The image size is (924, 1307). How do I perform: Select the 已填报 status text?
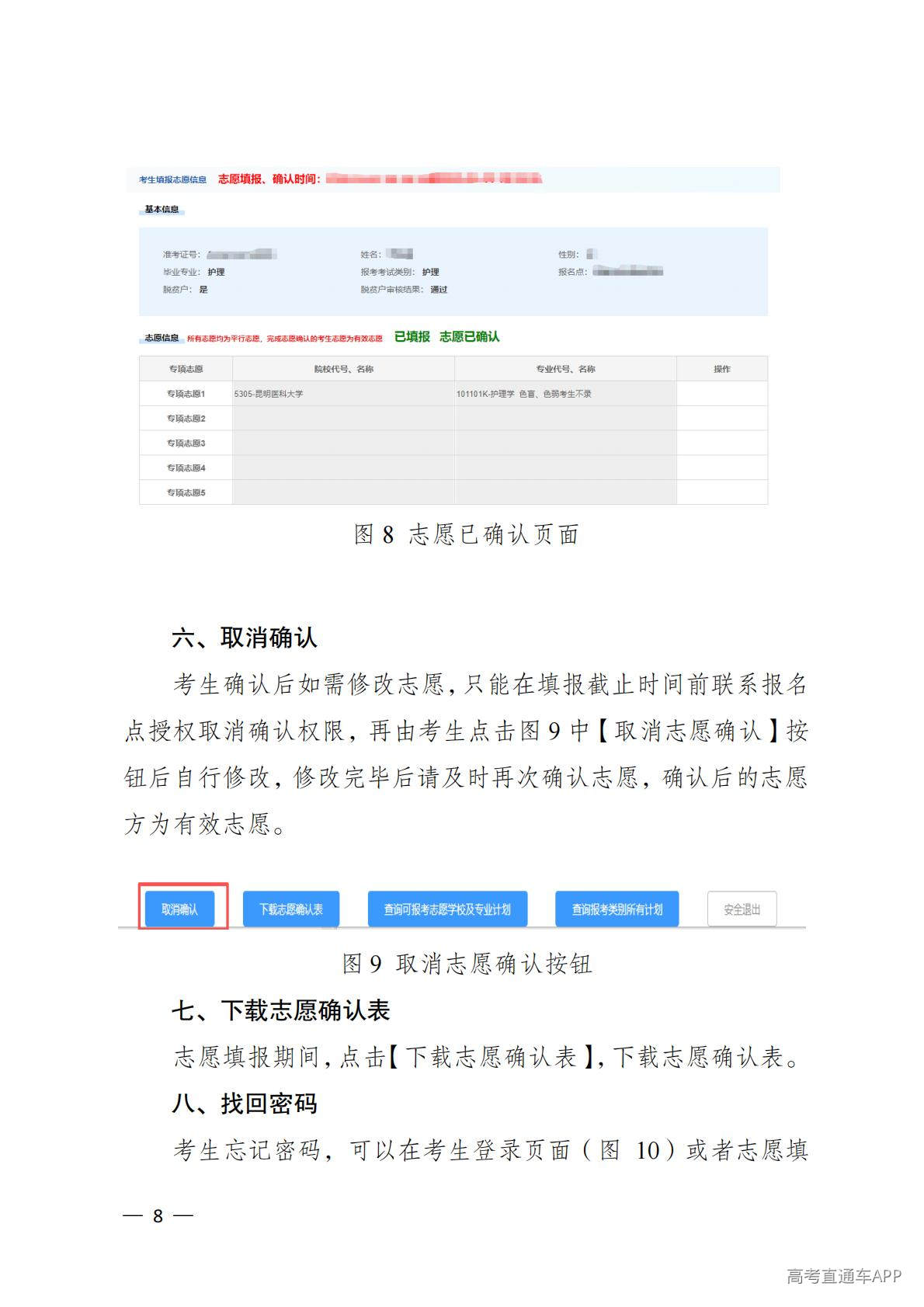pyautogui.click(x=412, y=336)
